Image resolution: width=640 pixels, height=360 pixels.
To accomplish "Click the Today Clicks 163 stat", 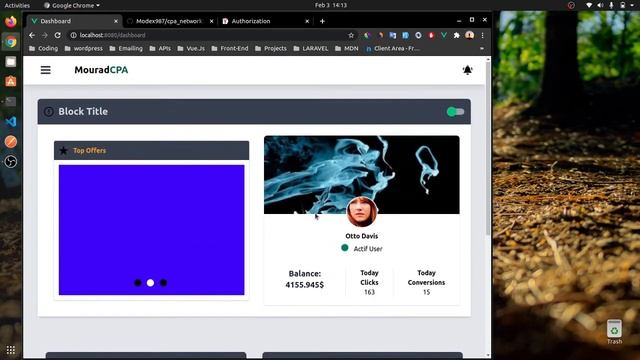I will coord(369,282).
